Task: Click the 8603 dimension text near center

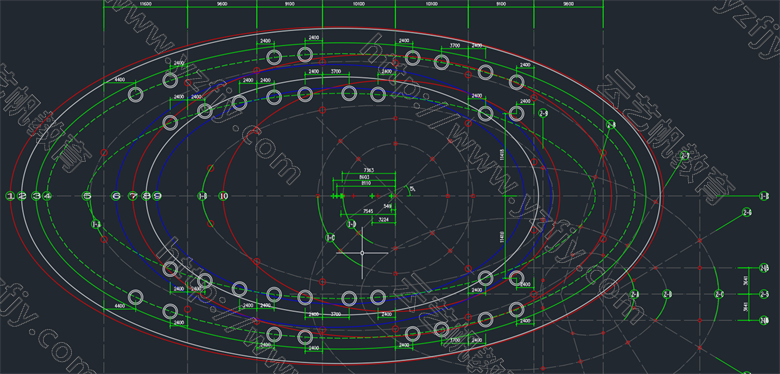Action: pos(364,177)
